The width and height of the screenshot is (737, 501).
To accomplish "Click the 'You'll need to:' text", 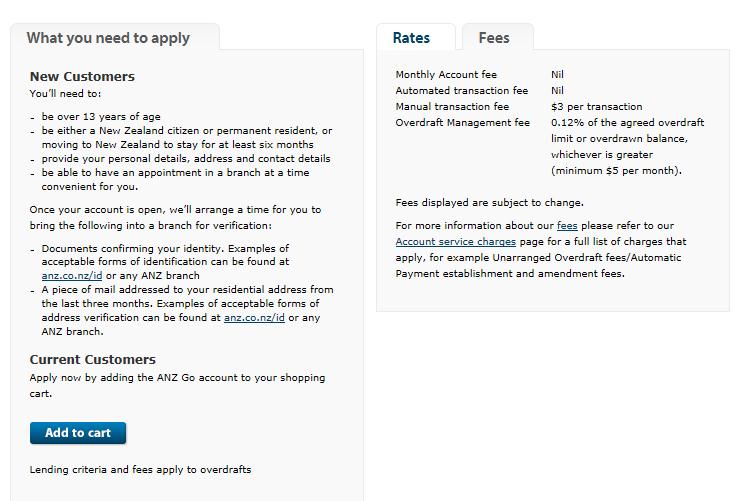I will 65,94.
